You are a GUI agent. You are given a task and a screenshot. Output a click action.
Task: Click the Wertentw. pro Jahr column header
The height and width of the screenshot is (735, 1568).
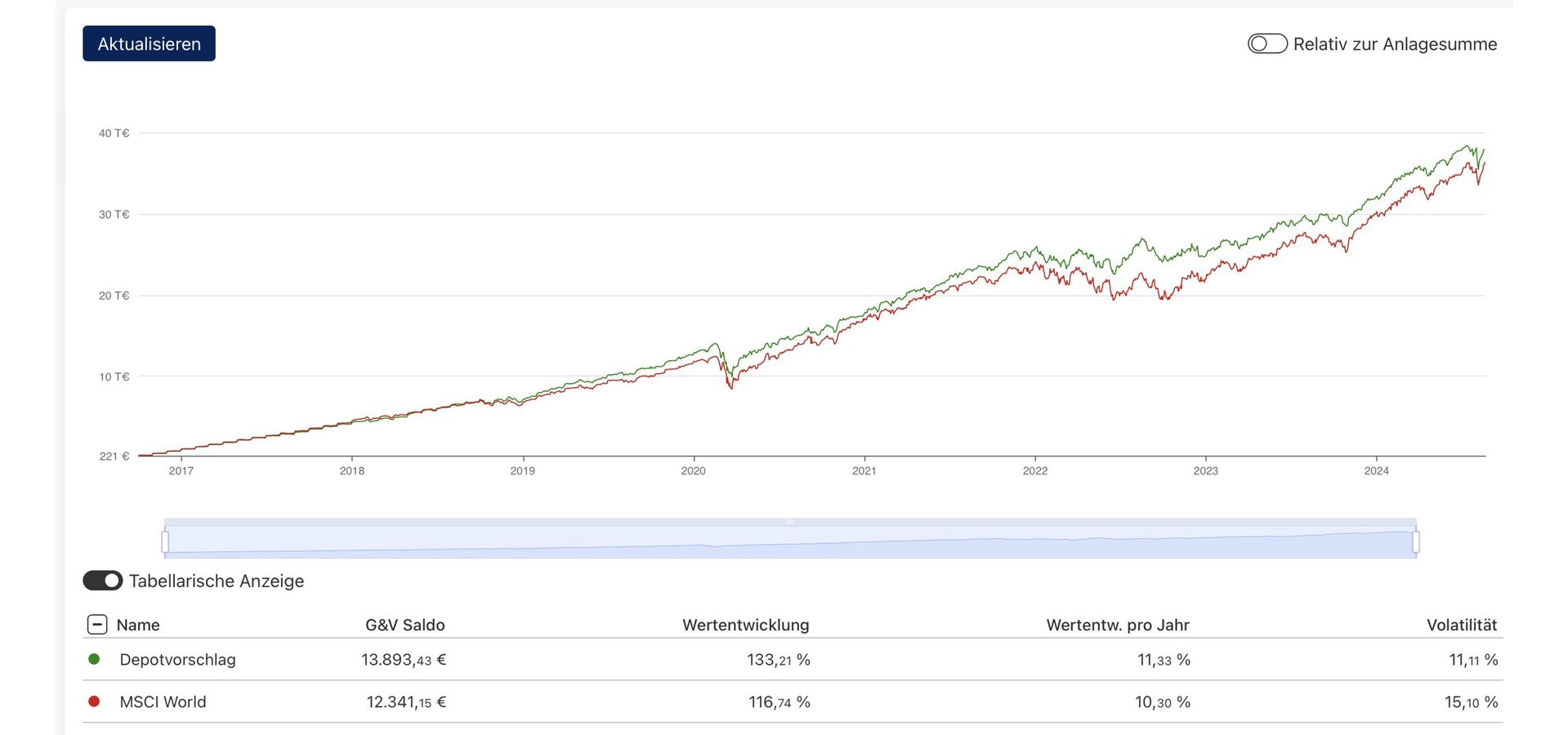click(1117, 625)
